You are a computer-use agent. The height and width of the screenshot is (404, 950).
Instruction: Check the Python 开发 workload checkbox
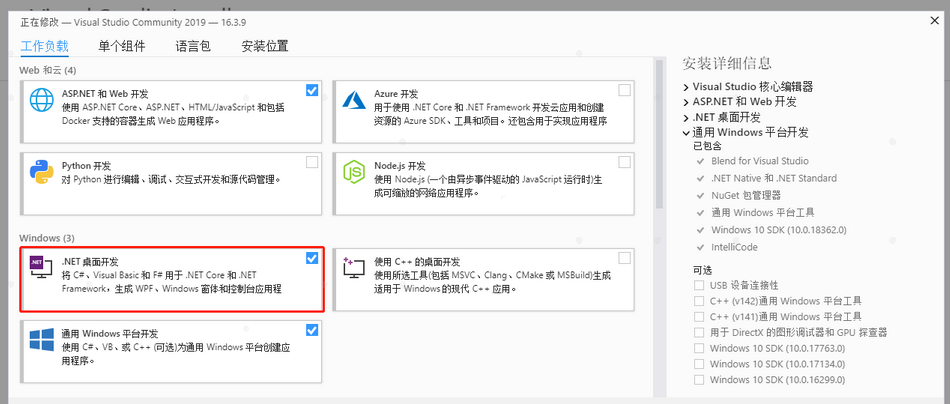click(x=312, y=162)
